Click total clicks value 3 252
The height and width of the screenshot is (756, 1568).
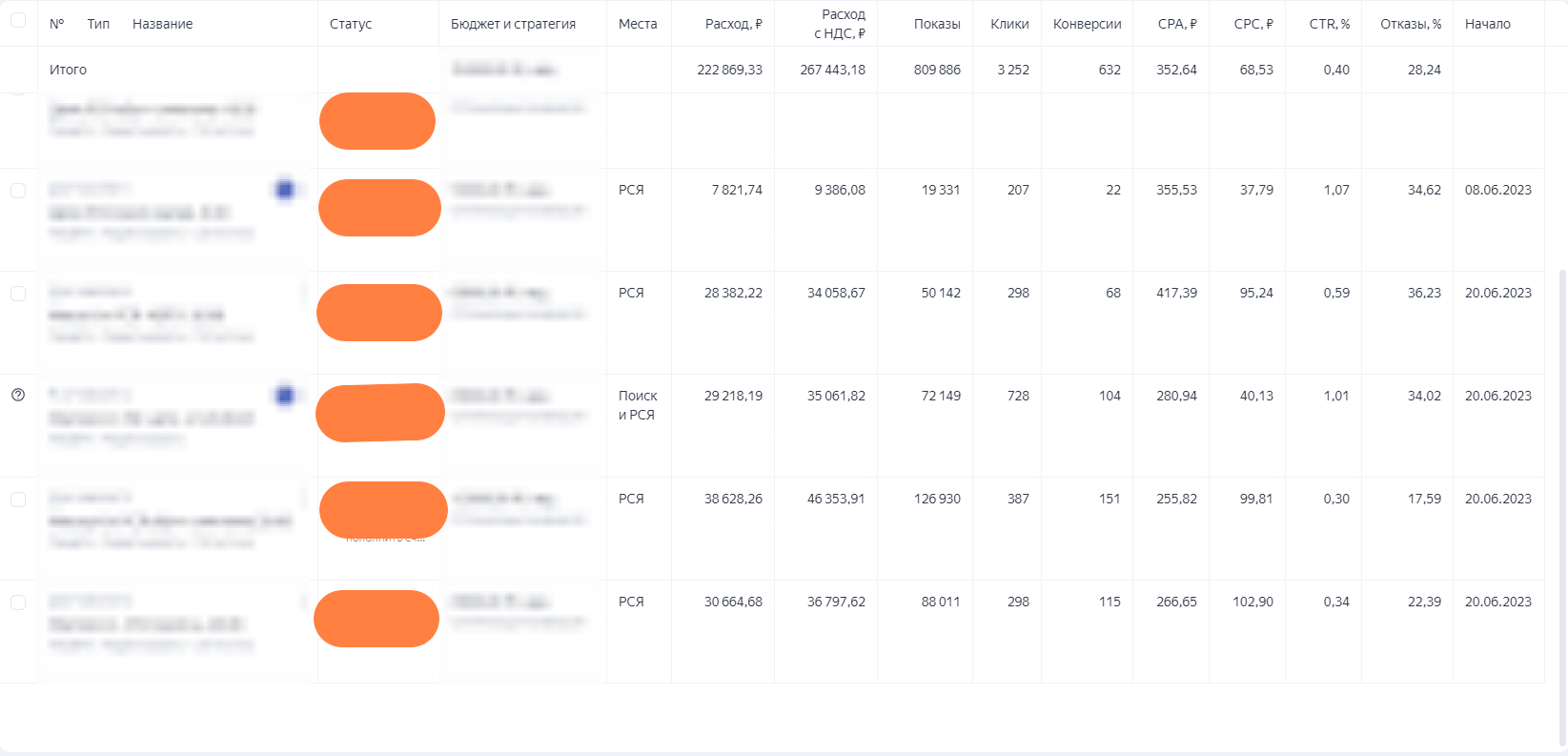pos(1013,70)
